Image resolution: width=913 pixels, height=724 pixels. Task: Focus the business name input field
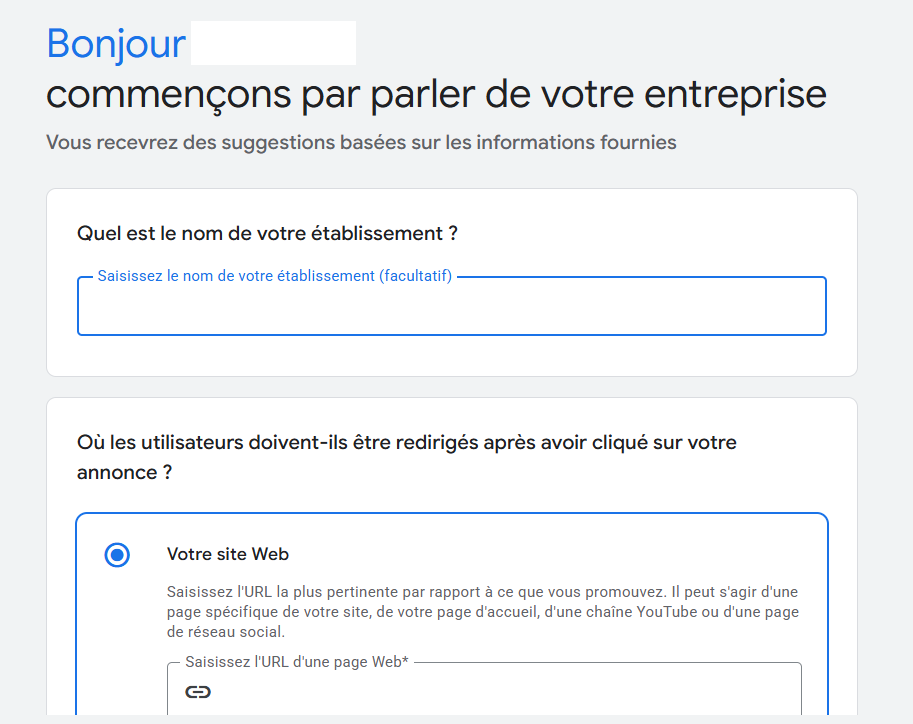tap(451, 308)
